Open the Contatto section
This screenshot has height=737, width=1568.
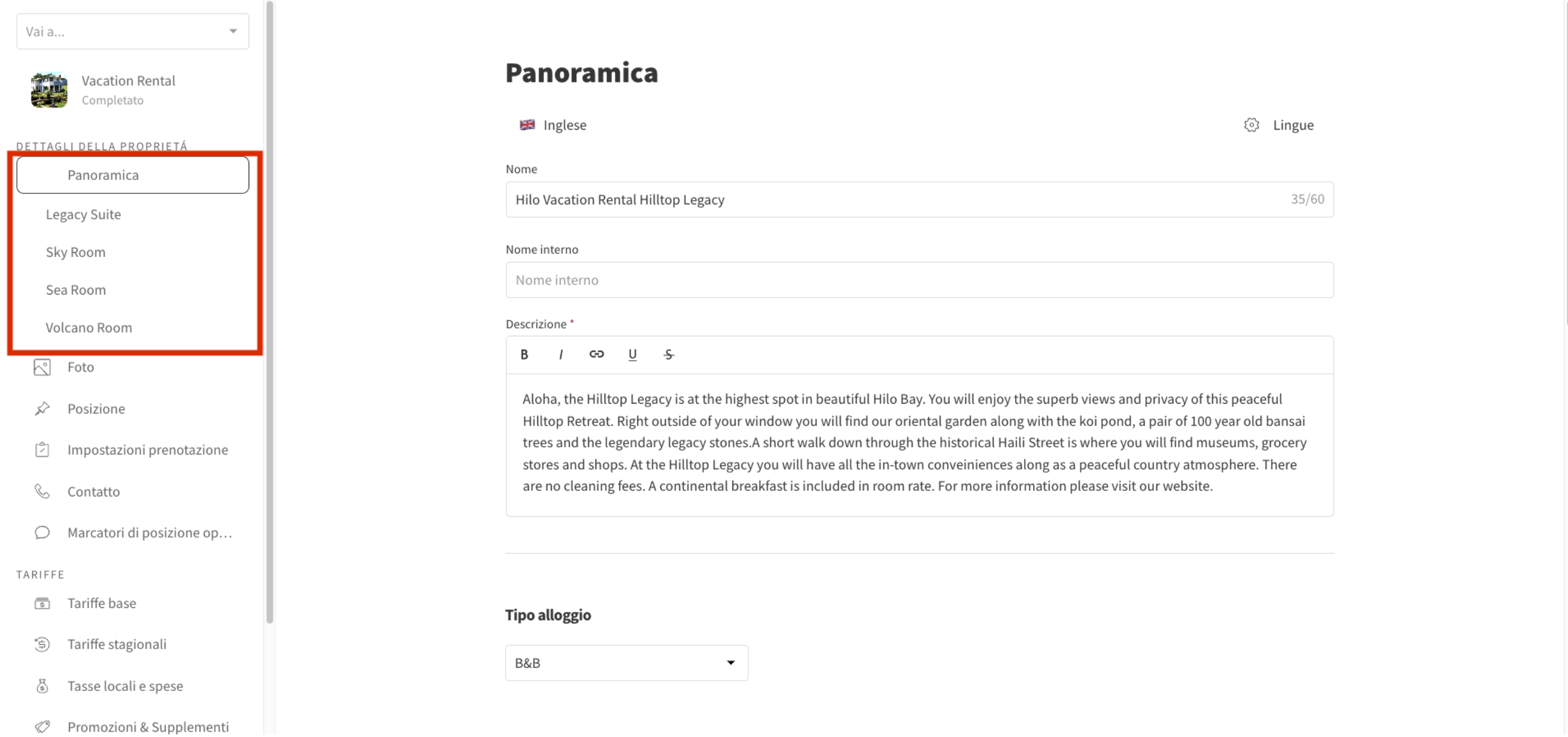click(x=93, y=491)
